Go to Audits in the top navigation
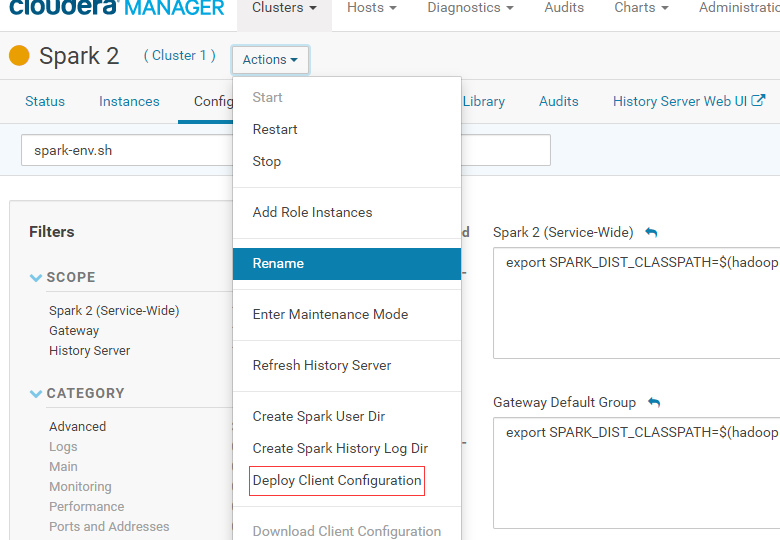The image size is (780, 540). pyautogui.click(x=564, y=8)
